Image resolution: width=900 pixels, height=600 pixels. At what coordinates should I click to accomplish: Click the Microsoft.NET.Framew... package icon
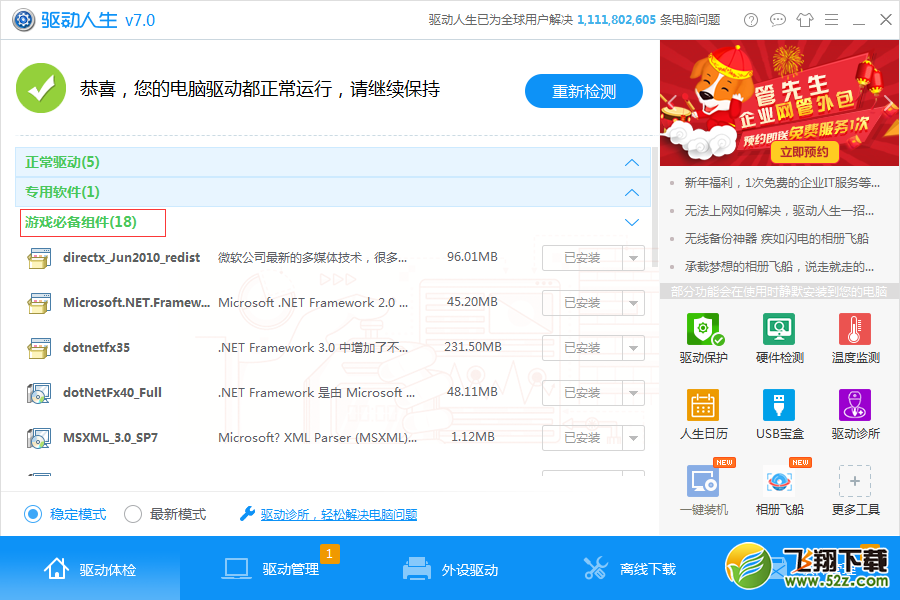(x=39, y=303)
